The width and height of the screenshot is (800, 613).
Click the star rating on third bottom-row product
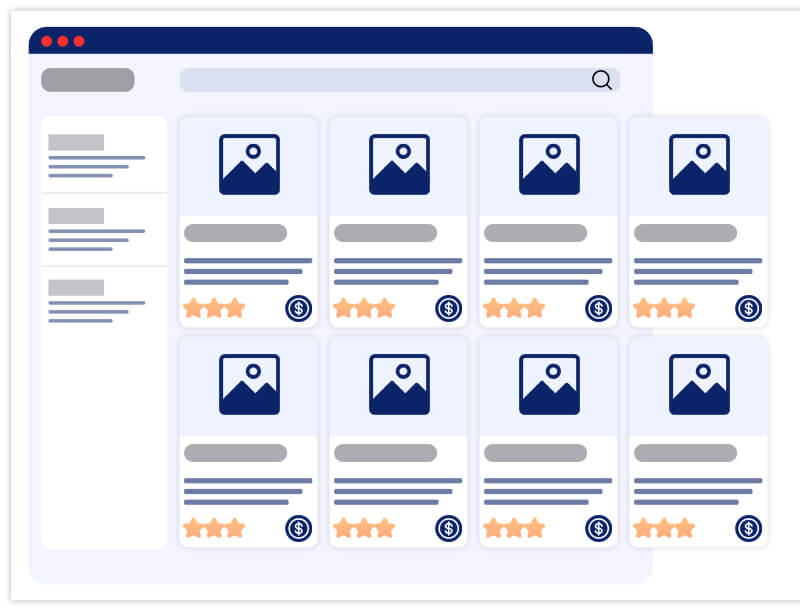[x=514, y=528]
